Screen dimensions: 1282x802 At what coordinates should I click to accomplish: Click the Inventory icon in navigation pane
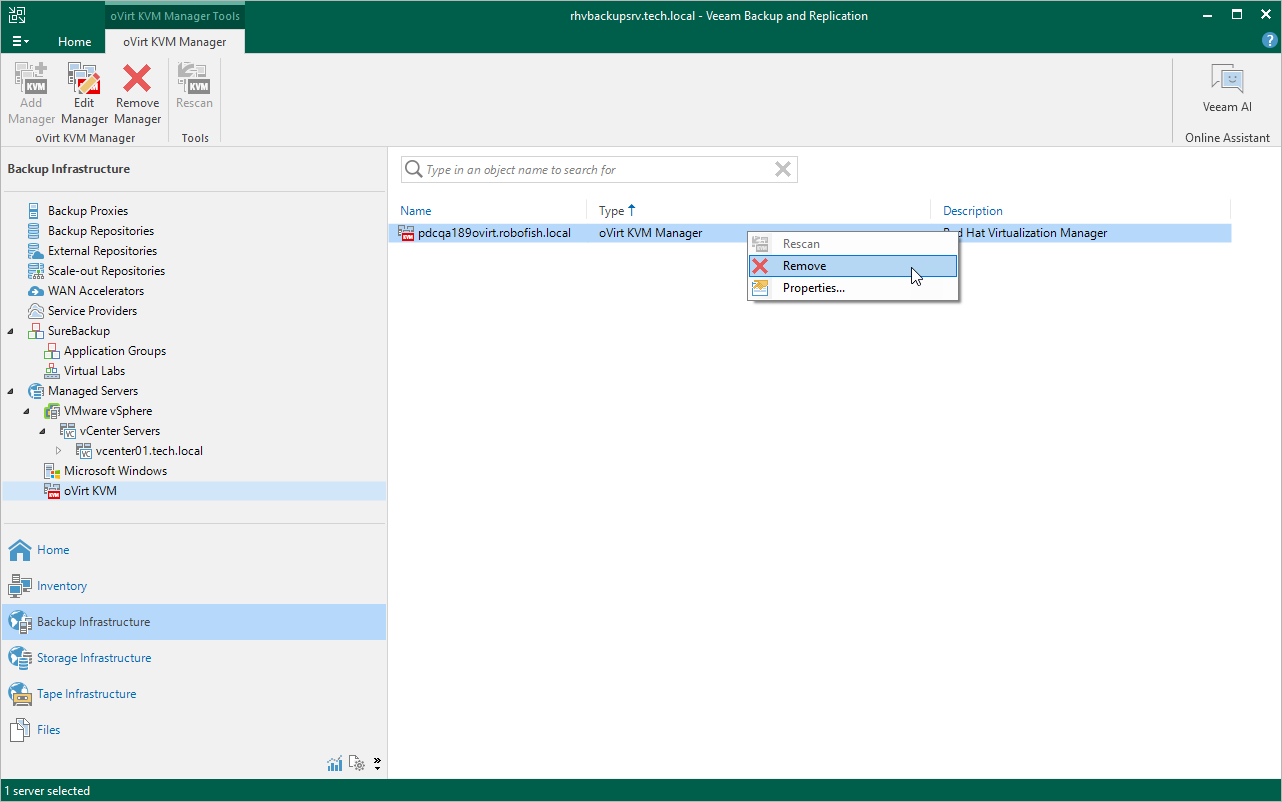[20, 586]
